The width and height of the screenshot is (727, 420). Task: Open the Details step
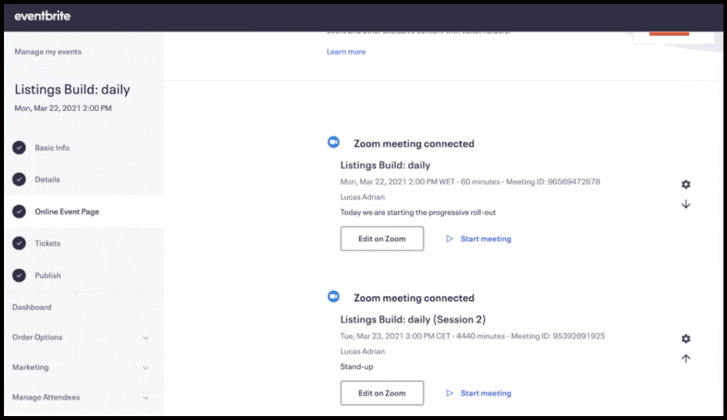(x=47, y=180)
